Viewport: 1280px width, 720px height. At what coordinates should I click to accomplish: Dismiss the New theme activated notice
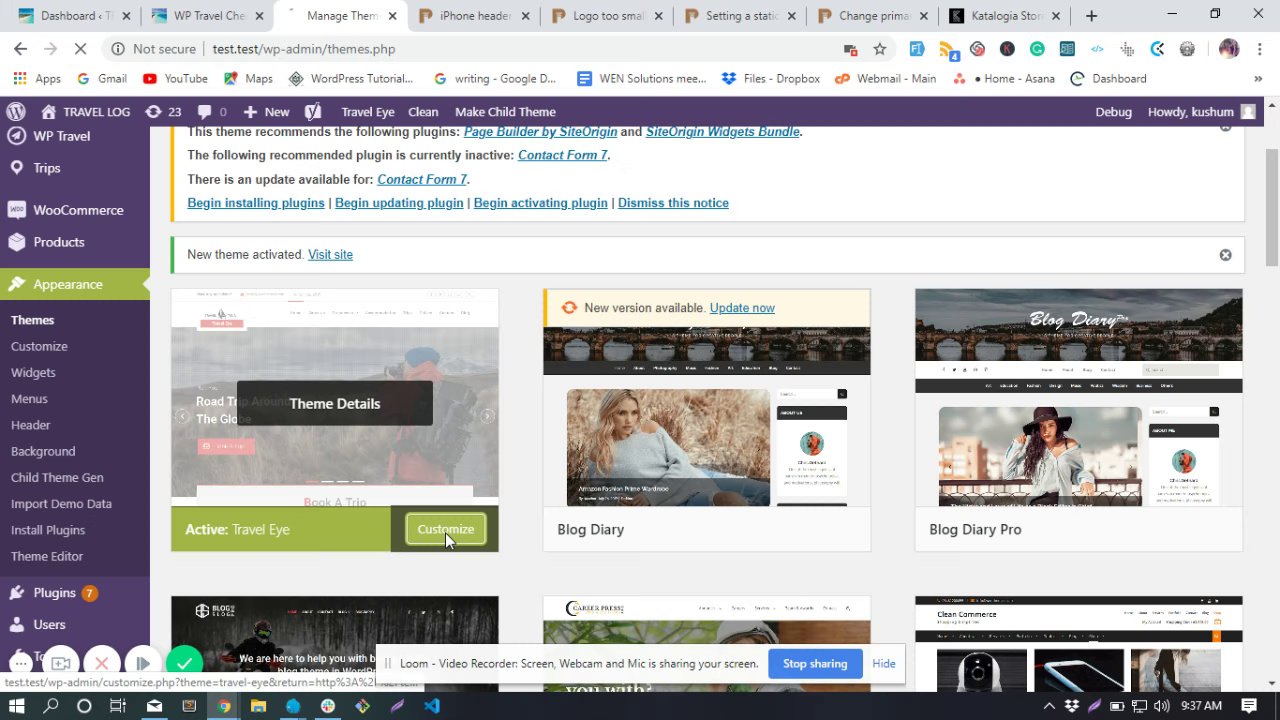click(1225, 255)
